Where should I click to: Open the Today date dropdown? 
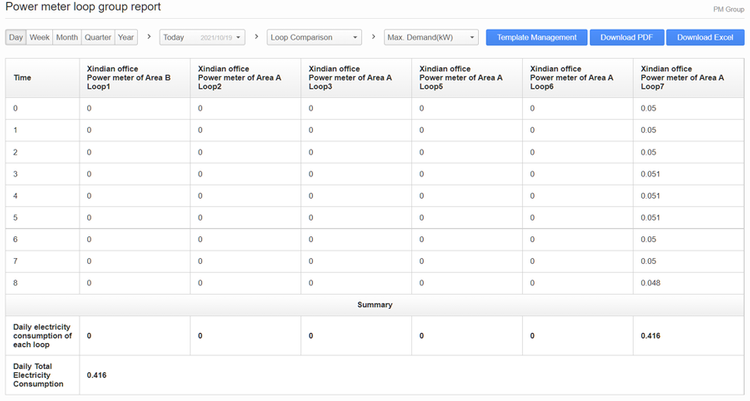202,38
